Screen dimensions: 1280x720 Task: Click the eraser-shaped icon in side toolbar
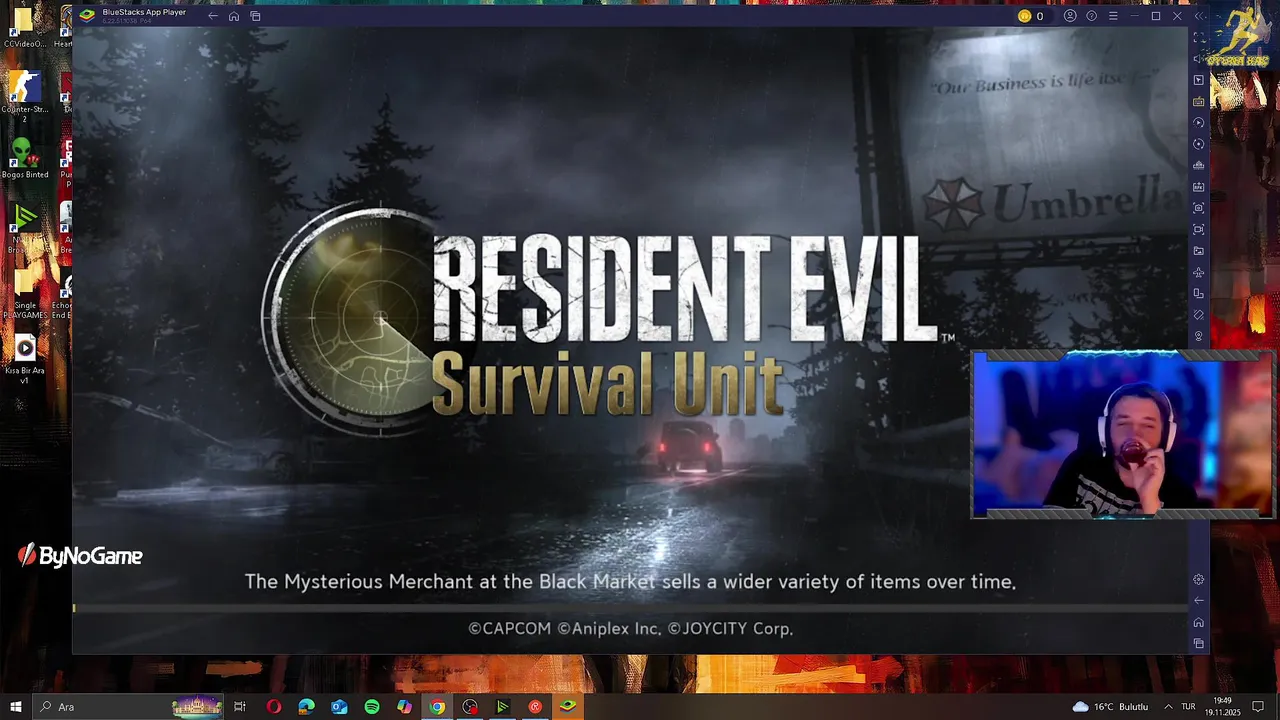pyautogui.click(x=1199, y=315)
